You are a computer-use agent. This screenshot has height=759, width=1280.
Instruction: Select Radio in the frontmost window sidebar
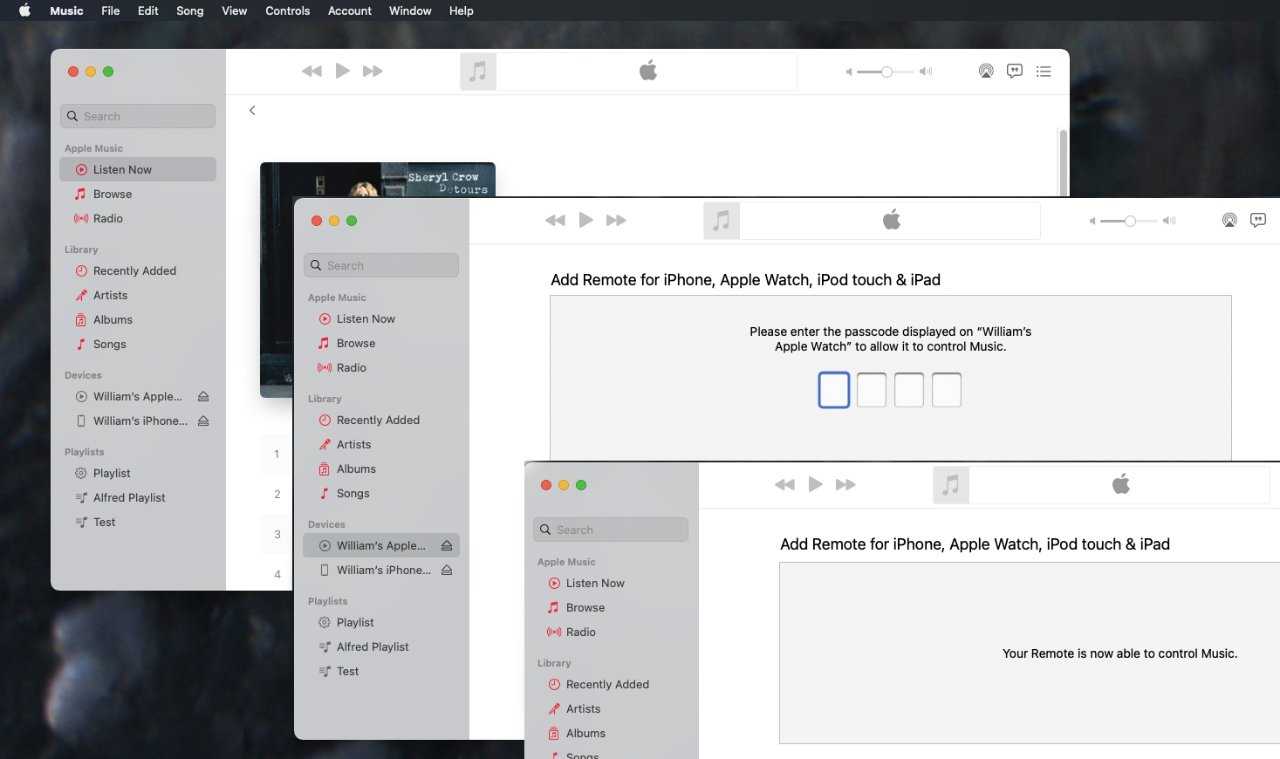580,632
